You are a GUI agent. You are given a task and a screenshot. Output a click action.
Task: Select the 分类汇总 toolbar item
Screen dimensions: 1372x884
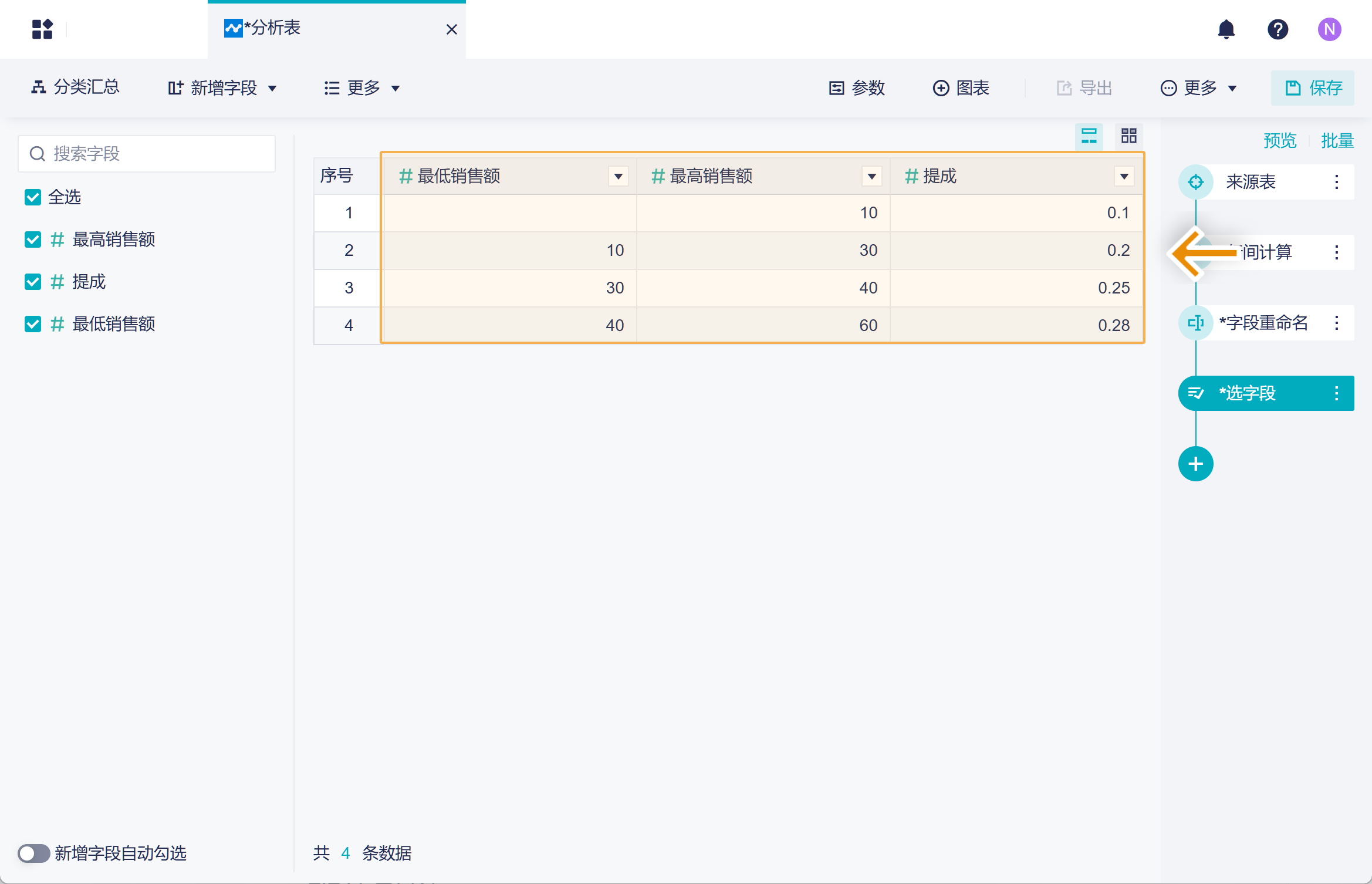[x=75, y=87]
